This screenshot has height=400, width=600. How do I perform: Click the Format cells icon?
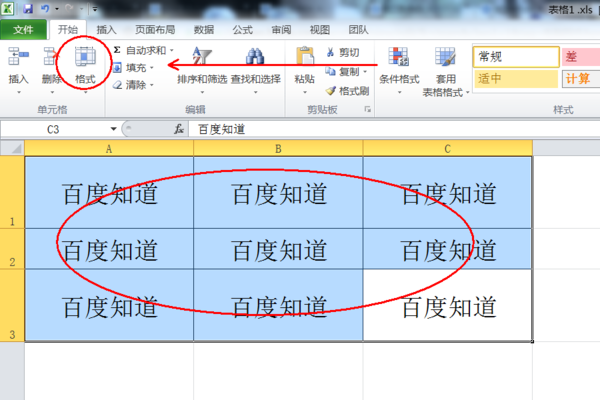[85, 56]
